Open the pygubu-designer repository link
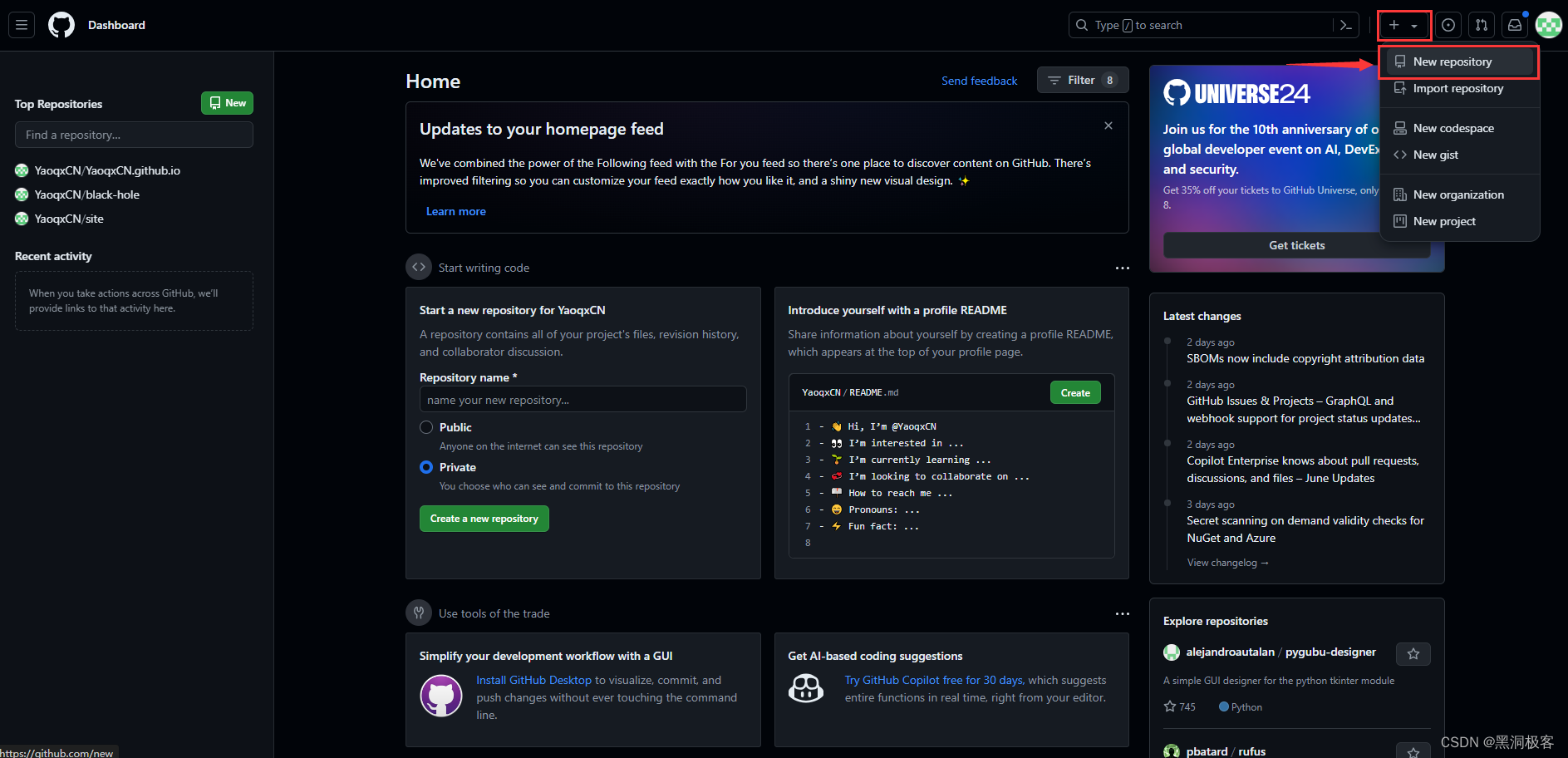Image resolution: width=1568 pixels, height=758 pixels. [1330, 652]
